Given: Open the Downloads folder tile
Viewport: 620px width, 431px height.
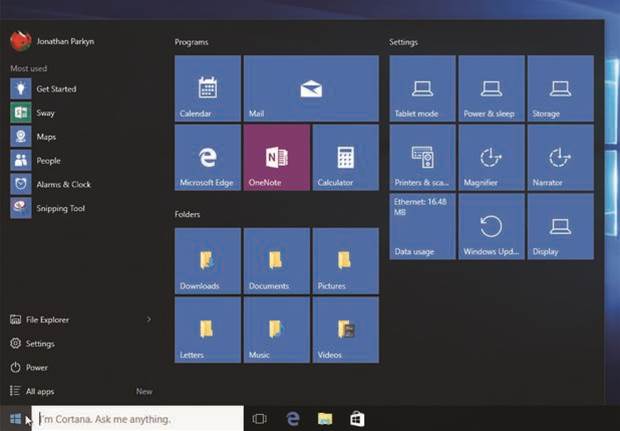Looking at the screenshot, I should 208,261.
